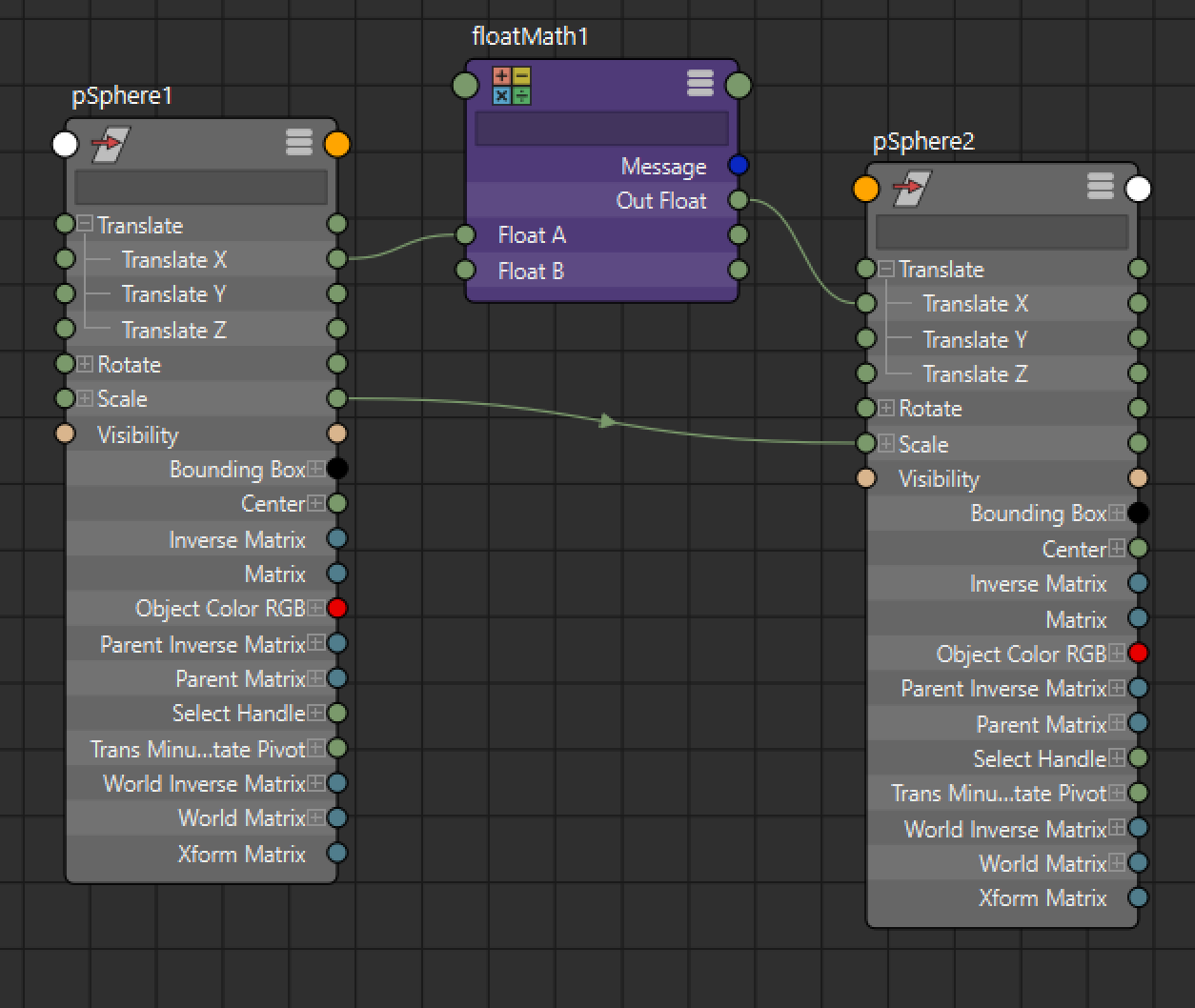
Task: Select pSphere2 Translate Z attribute row
Action: tap(1003, 373)
